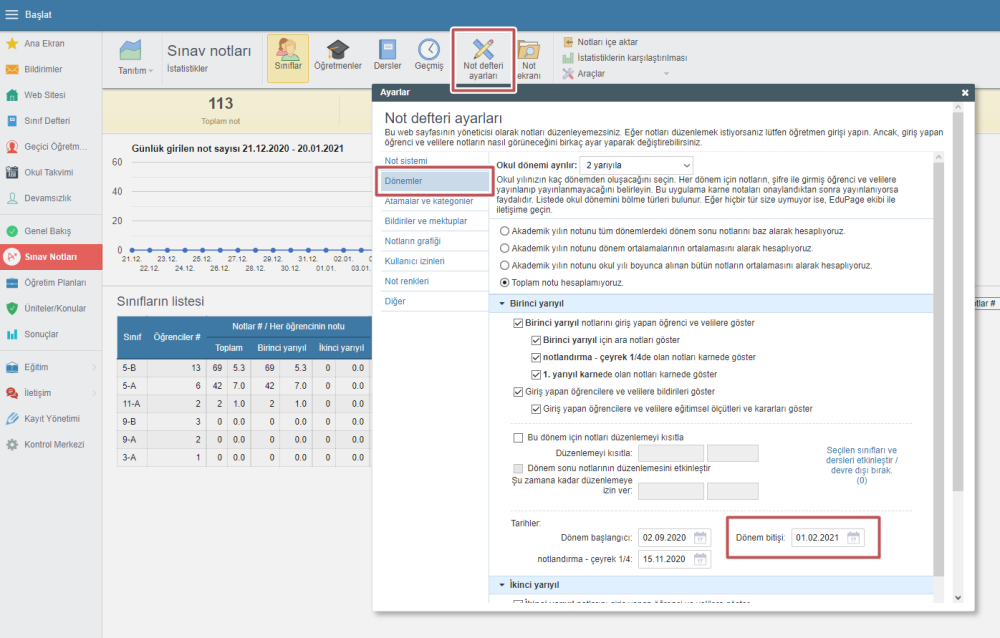This screenshot has height=638, width=1000.
Task: Toggle 'eğitimsel ölçütleri ve kararları göster' checkbox
Action: (x=536, y=409)
